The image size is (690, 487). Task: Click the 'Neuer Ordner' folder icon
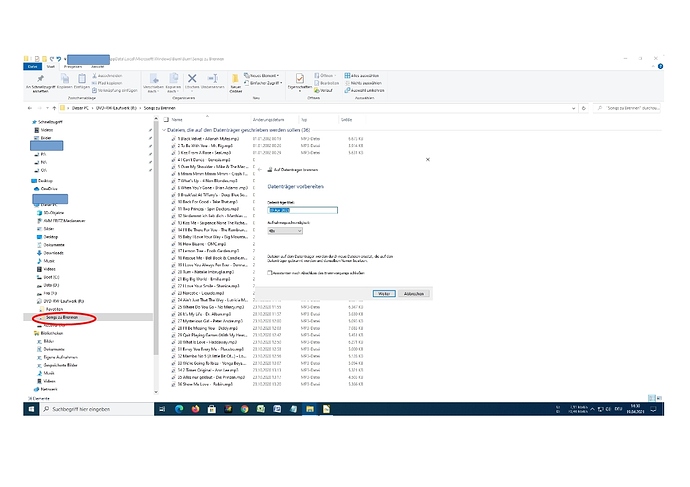pyautogui.click(x=235, y=78)
